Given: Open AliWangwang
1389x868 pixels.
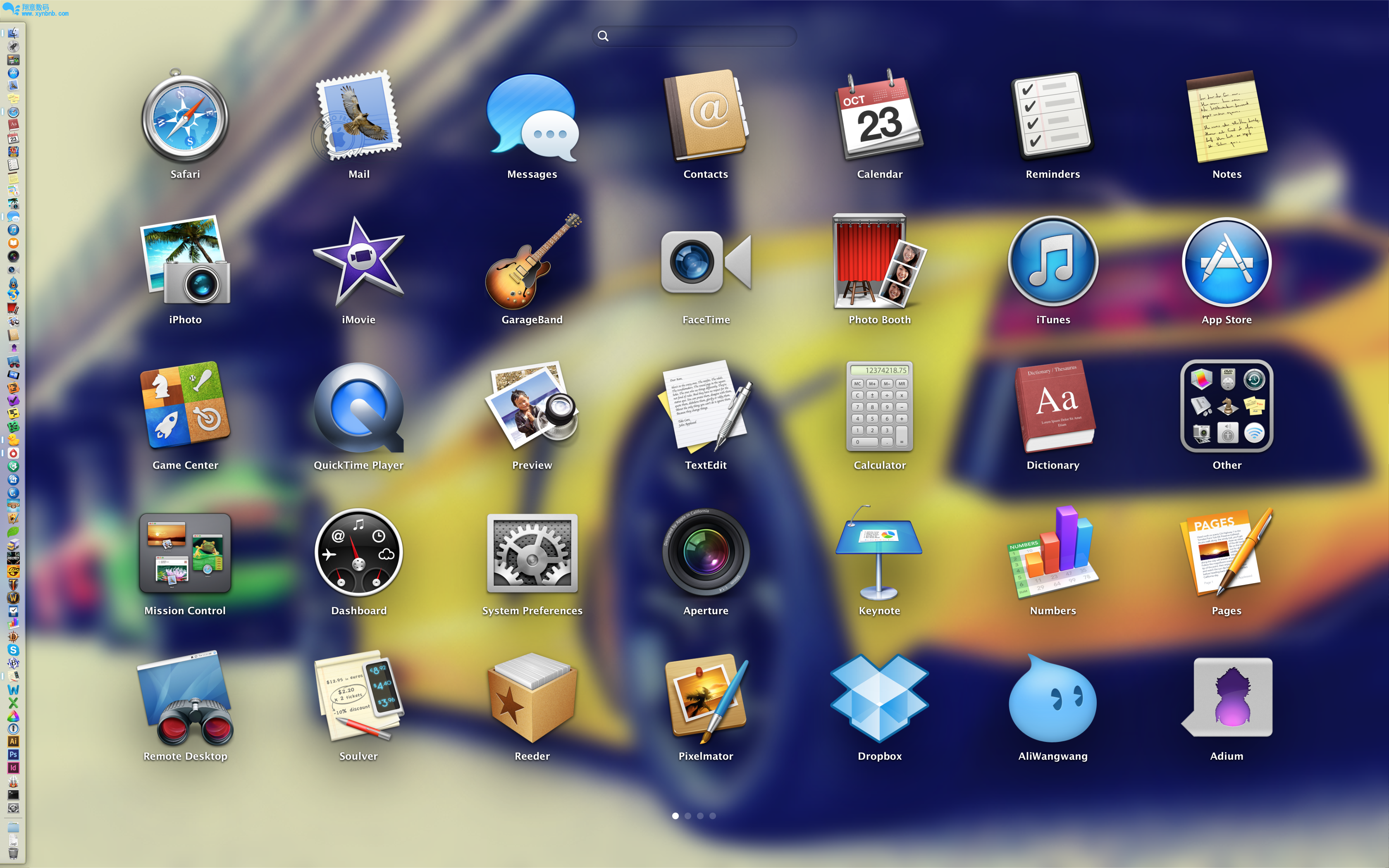Looking at the screenshot, I should click(x=1052, y=698).
